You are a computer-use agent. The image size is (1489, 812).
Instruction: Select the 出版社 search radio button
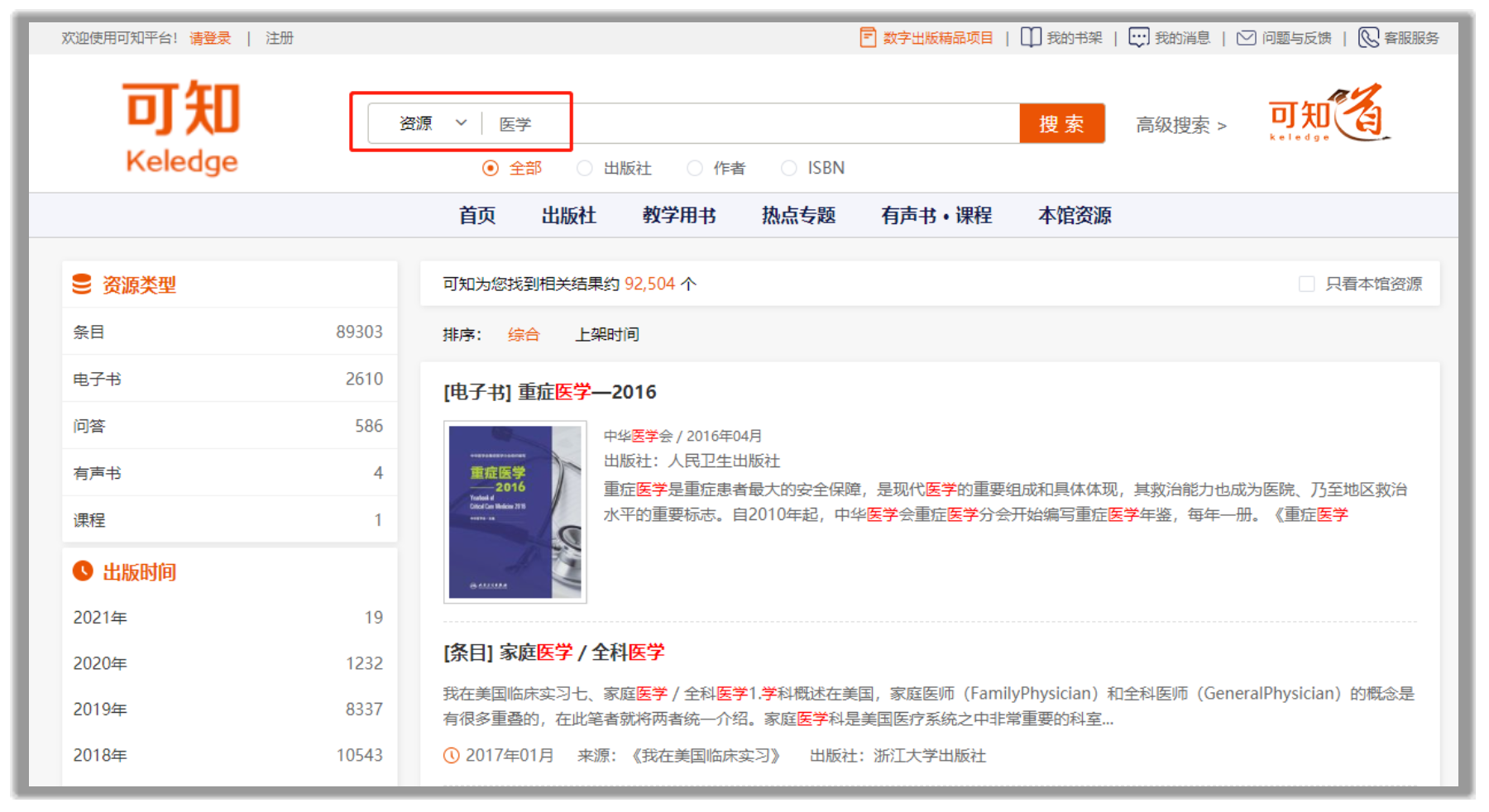[x=585, y=168]
